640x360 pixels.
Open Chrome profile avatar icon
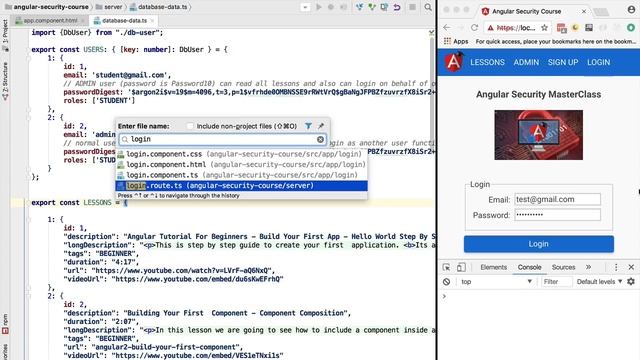click(x=631, y=10)
